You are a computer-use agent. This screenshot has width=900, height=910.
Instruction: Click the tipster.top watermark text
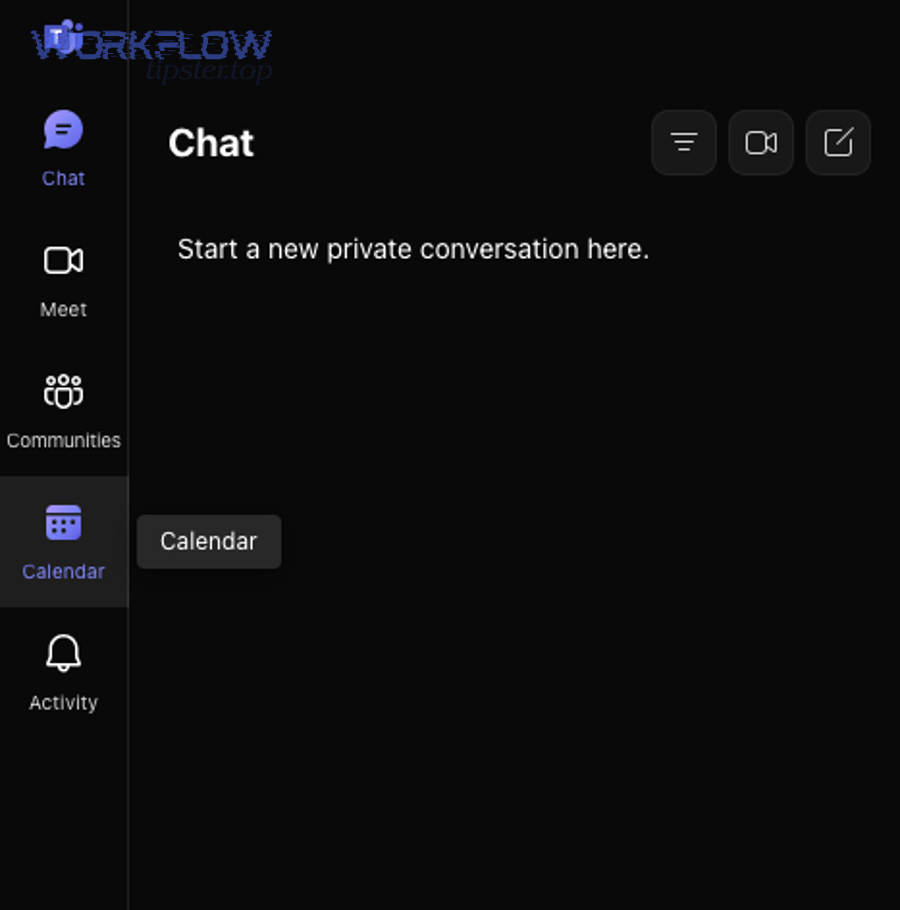tap(208, 71)
